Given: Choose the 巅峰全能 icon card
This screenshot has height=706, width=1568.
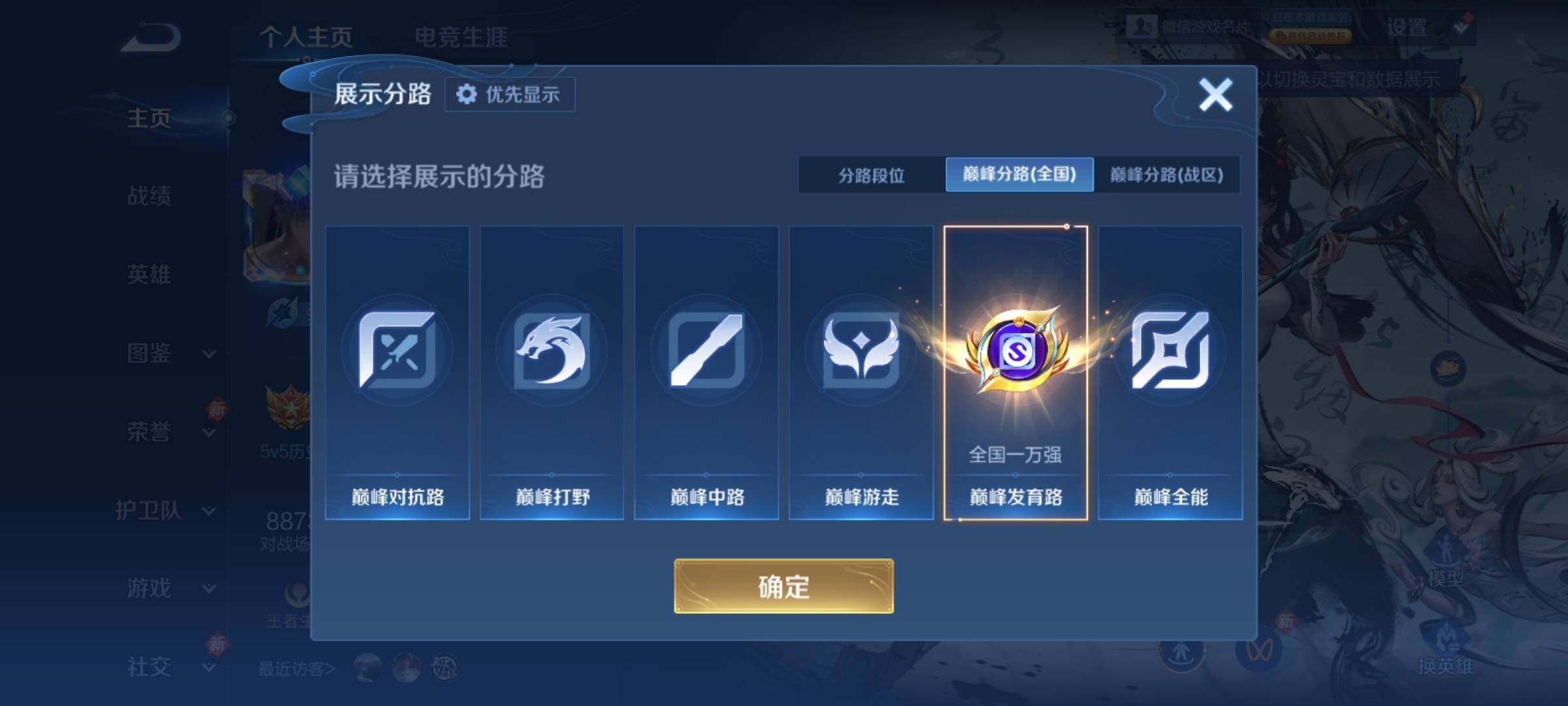Looking at the screenshot, I should 1170,373.
